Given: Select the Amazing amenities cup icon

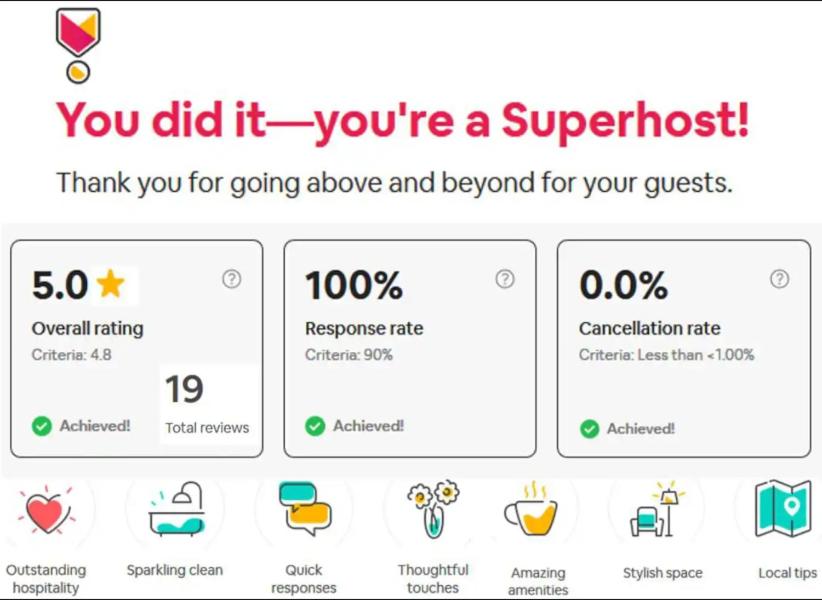Looking at the screenshot, I should 530,511.
